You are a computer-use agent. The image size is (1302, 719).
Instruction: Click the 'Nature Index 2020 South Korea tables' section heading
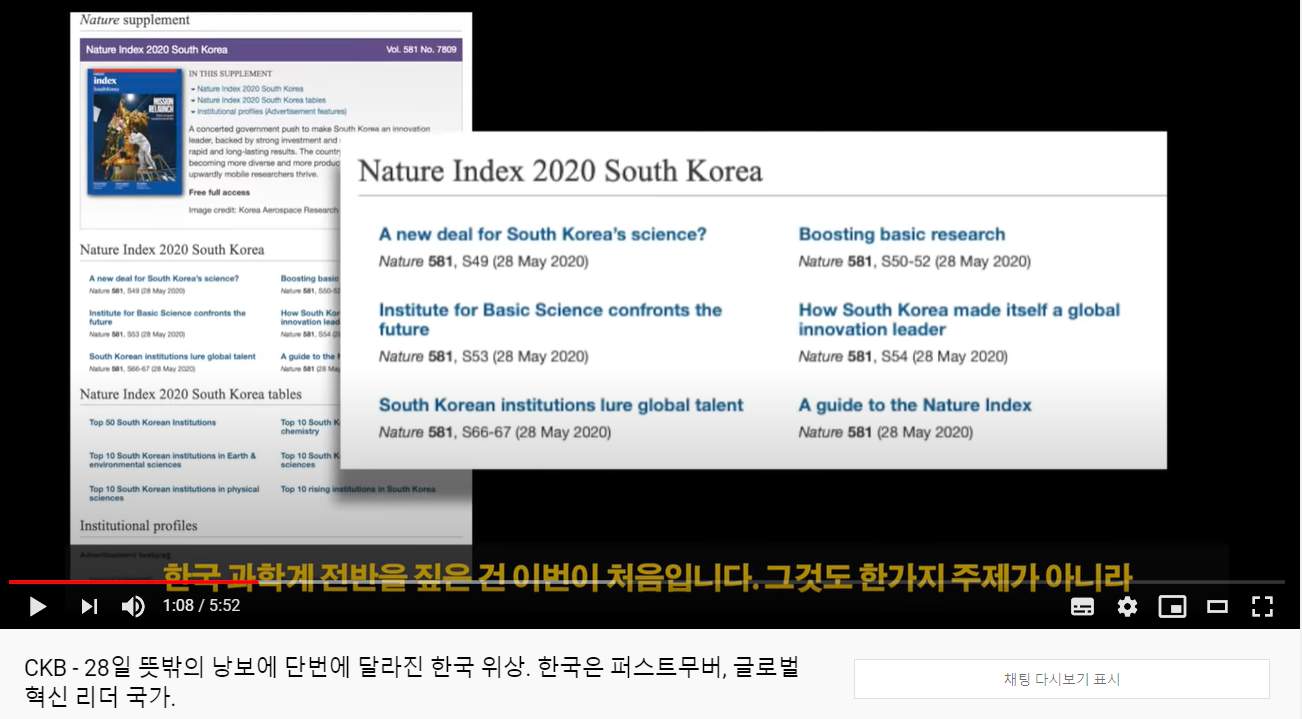pos(191,395)
